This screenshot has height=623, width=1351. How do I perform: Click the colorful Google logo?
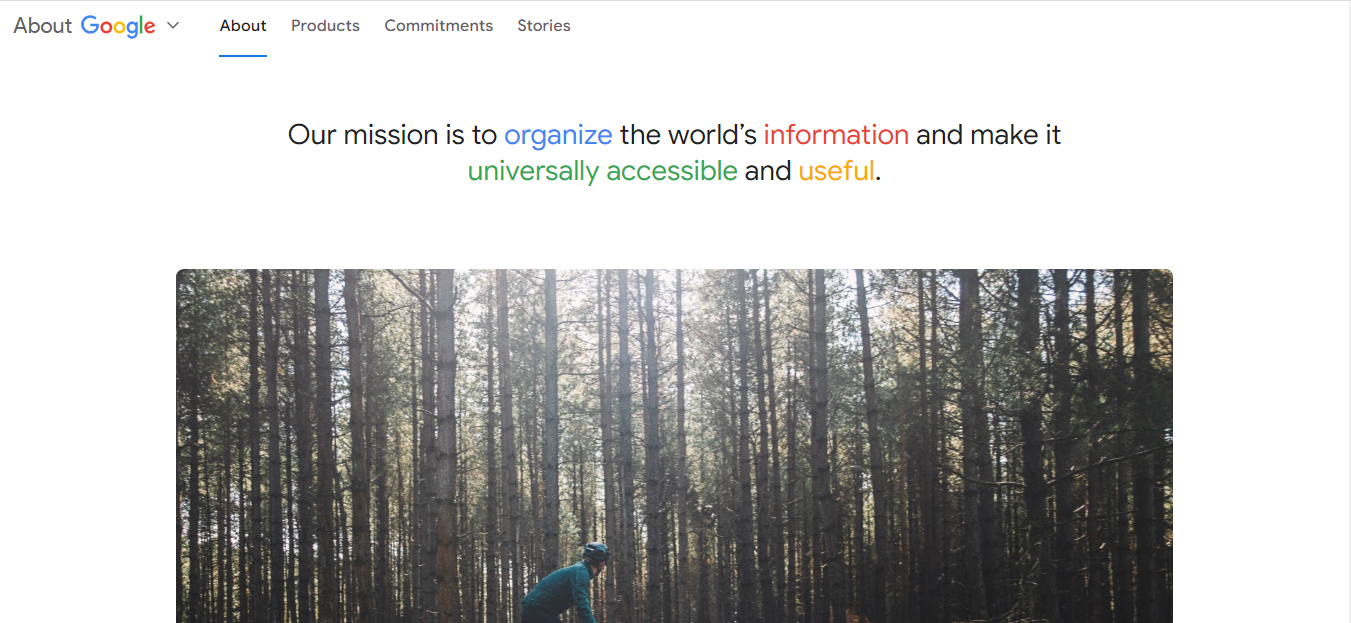coord(118,27)
